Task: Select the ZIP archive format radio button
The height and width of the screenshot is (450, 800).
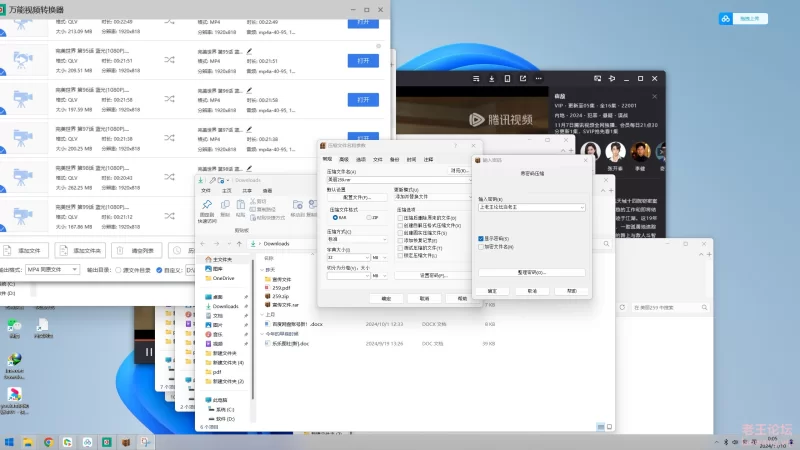Action: tap(369, 217)
